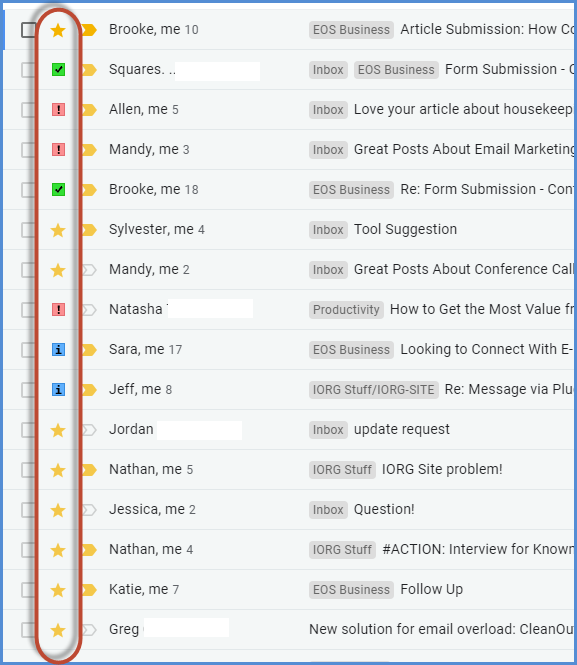Tick the checkbox beside Jeff, me 8
The height and width of the screenshot is (665, 577).
pos(28,390)
